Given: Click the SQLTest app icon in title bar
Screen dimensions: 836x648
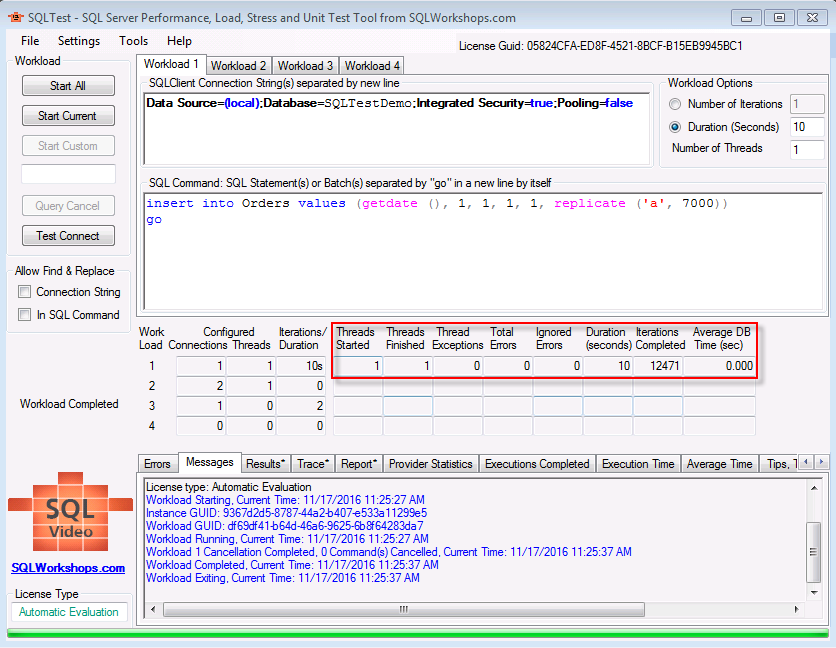Looking at the screenshot, I should point(15,18).
